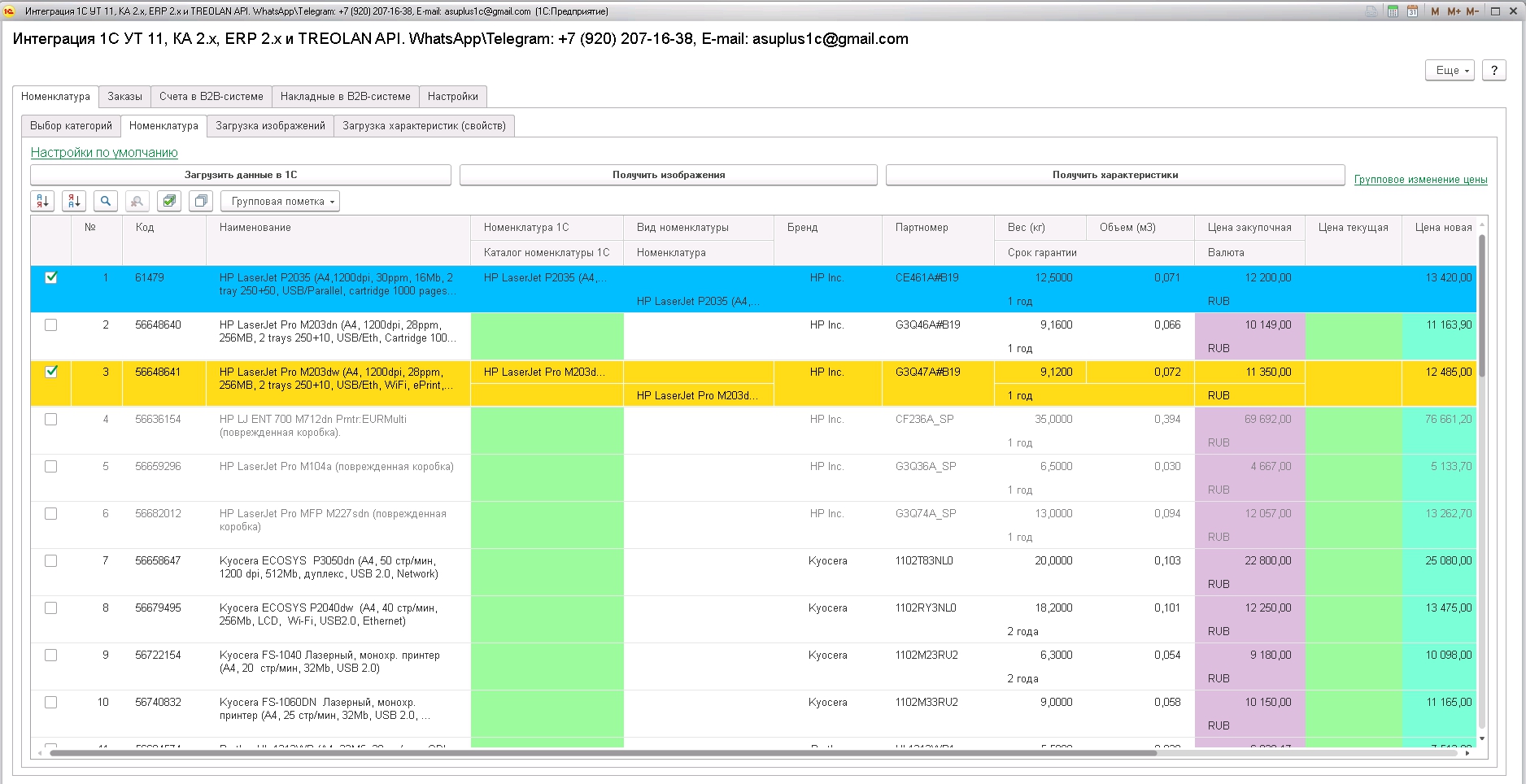Mark the checkbox for Kyocera FS-1040 row
The width and height of the screenshot is (1526, 784).
[51, 655]
